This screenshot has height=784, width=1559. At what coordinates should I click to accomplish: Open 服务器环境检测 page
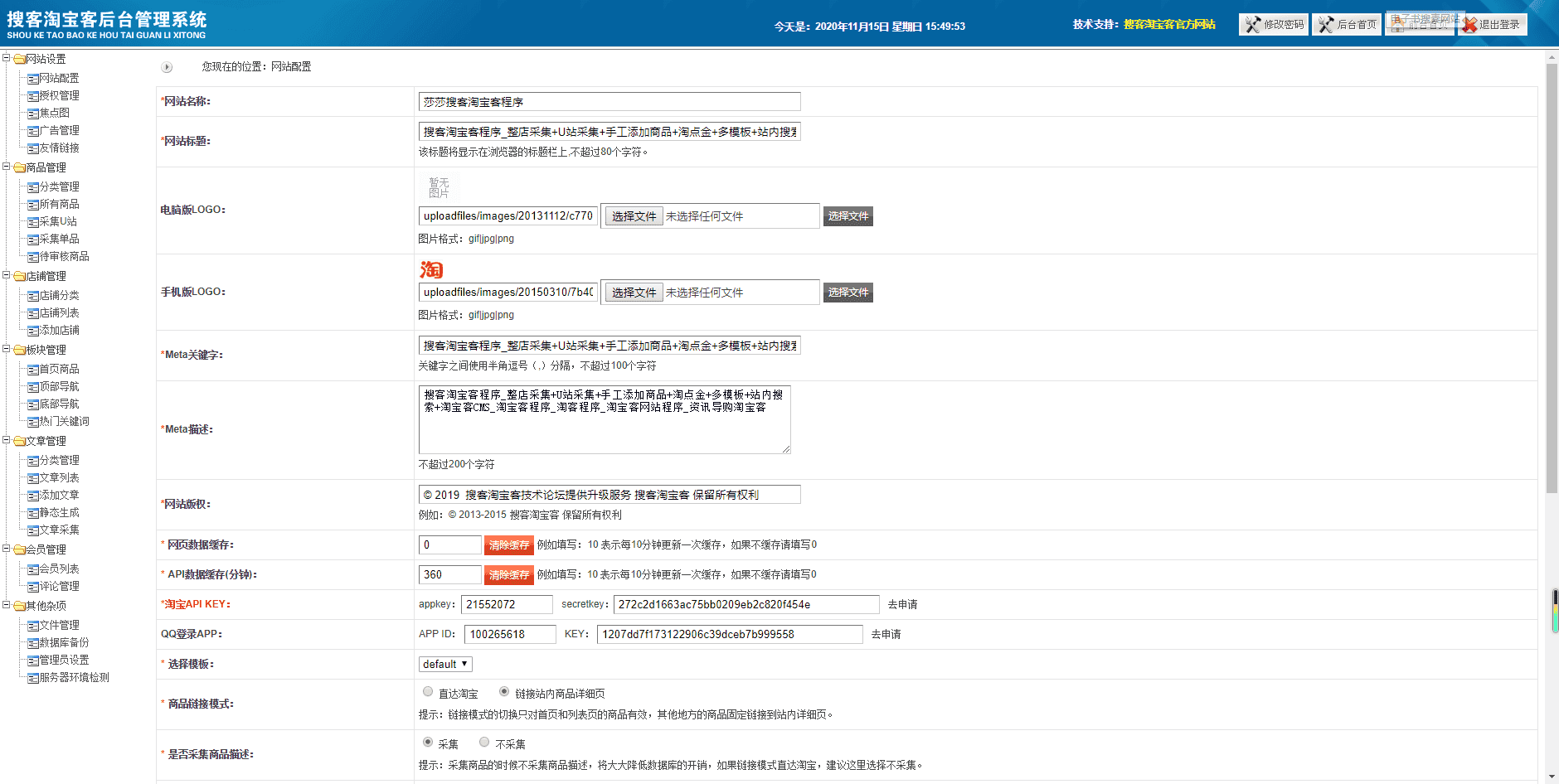coord(66,677)
